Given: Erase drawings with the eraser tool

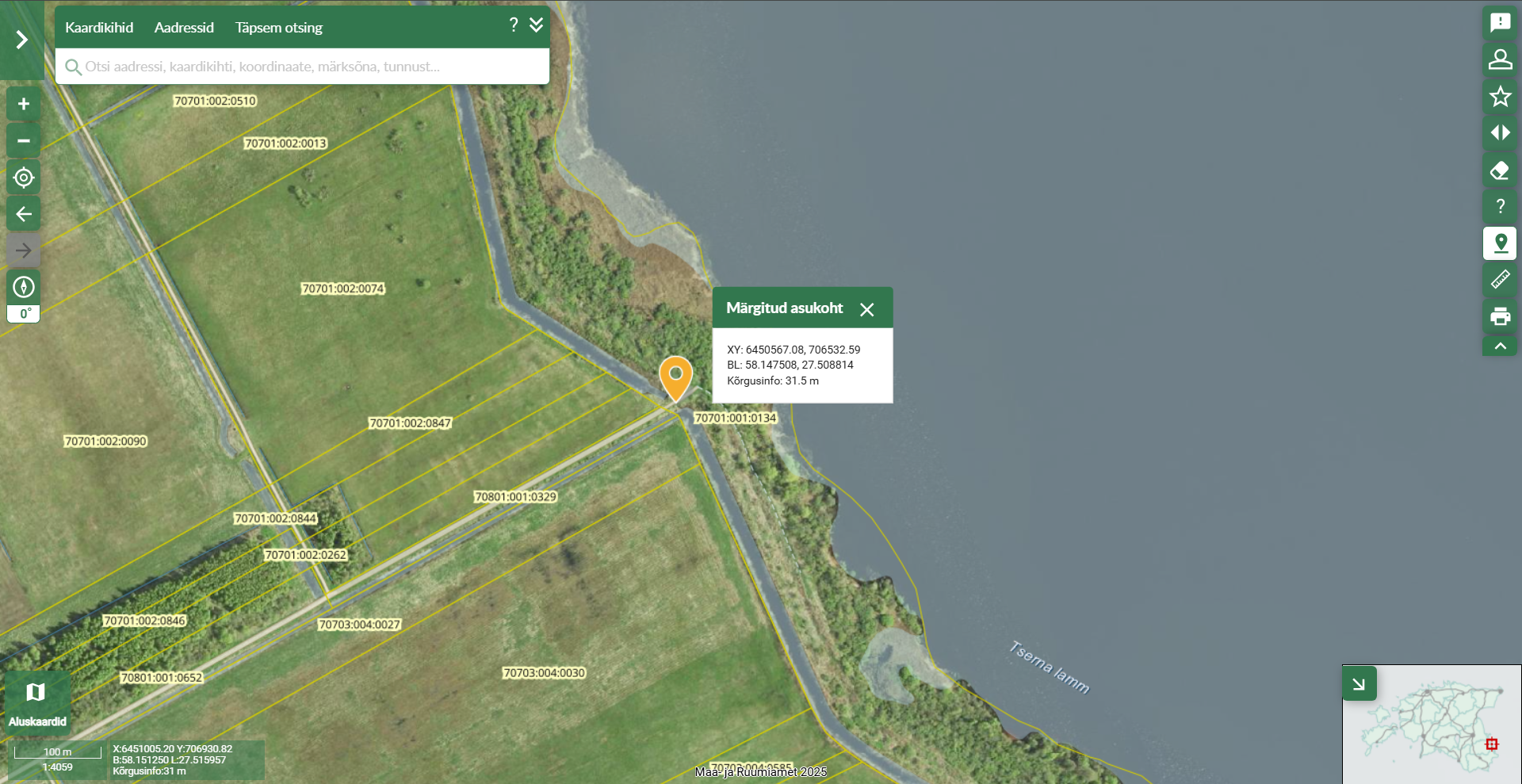Looking at the screenshot, I should pyautogui.click(x=1500, y=170).
